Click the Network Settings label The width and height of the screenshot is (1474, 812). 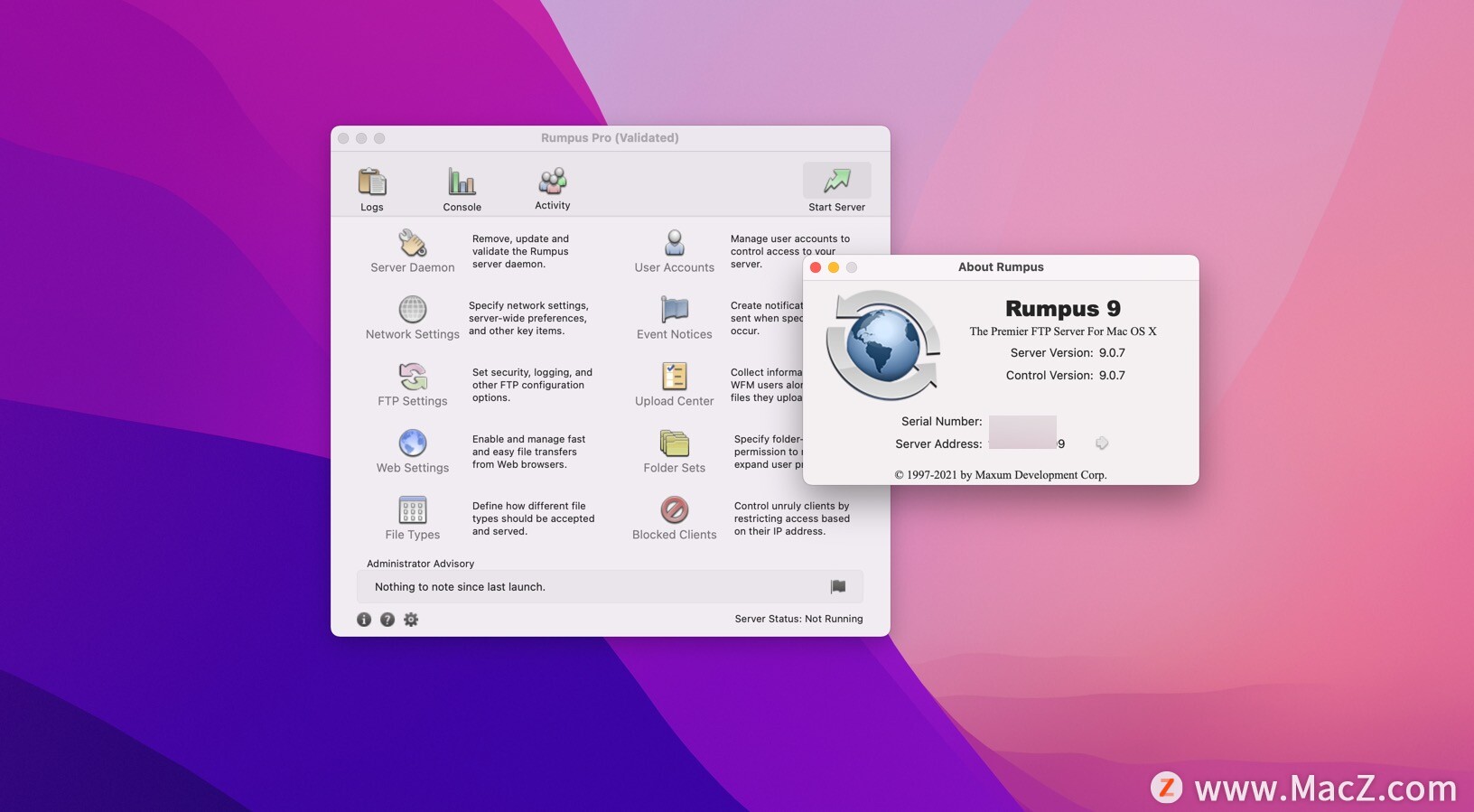pyautogui.click(x=413, y=334)
